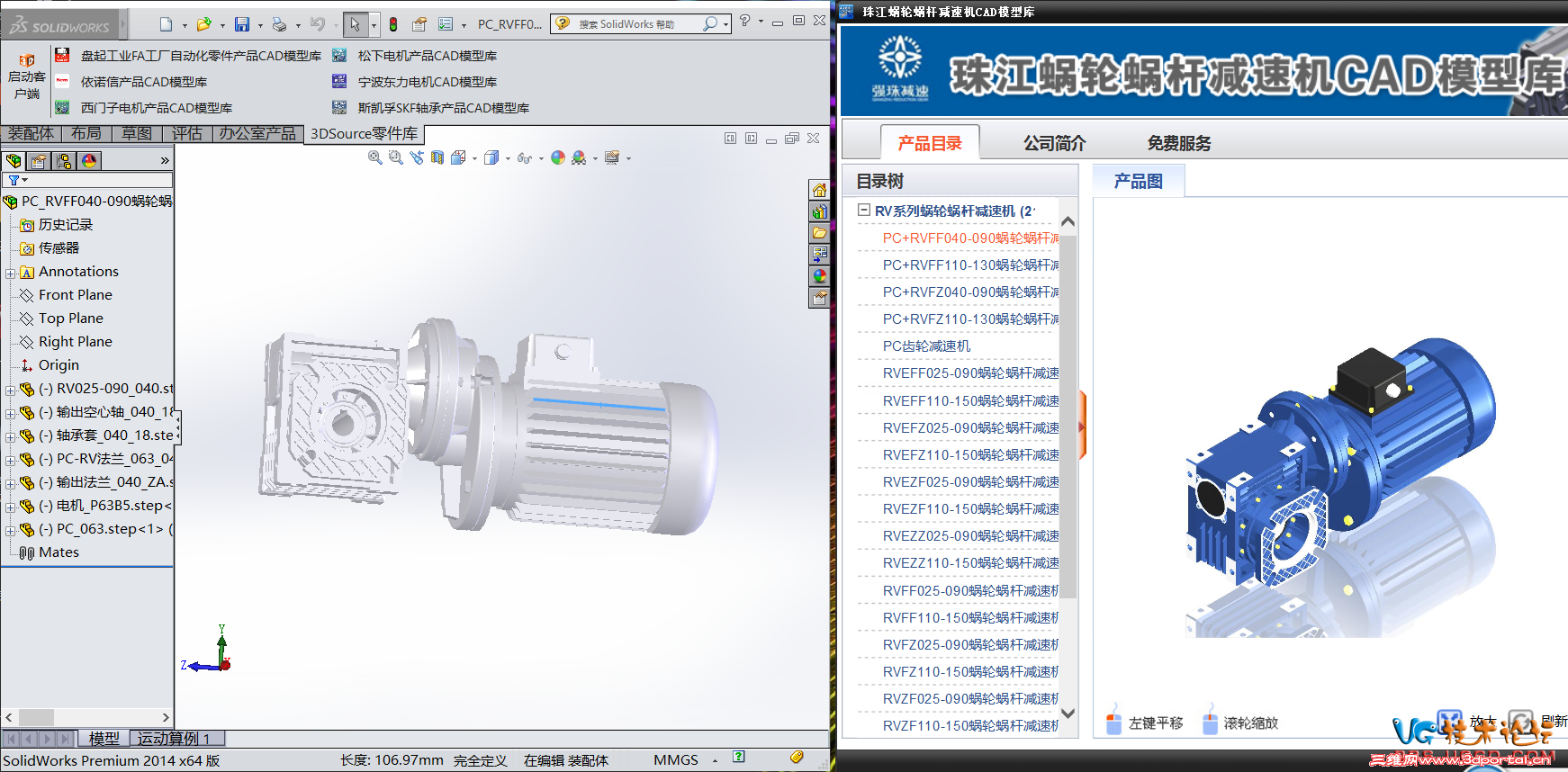Open the Select tool dropdown arrow
This screenshot has height=772, width=1568.
click(x=374, y=25)
